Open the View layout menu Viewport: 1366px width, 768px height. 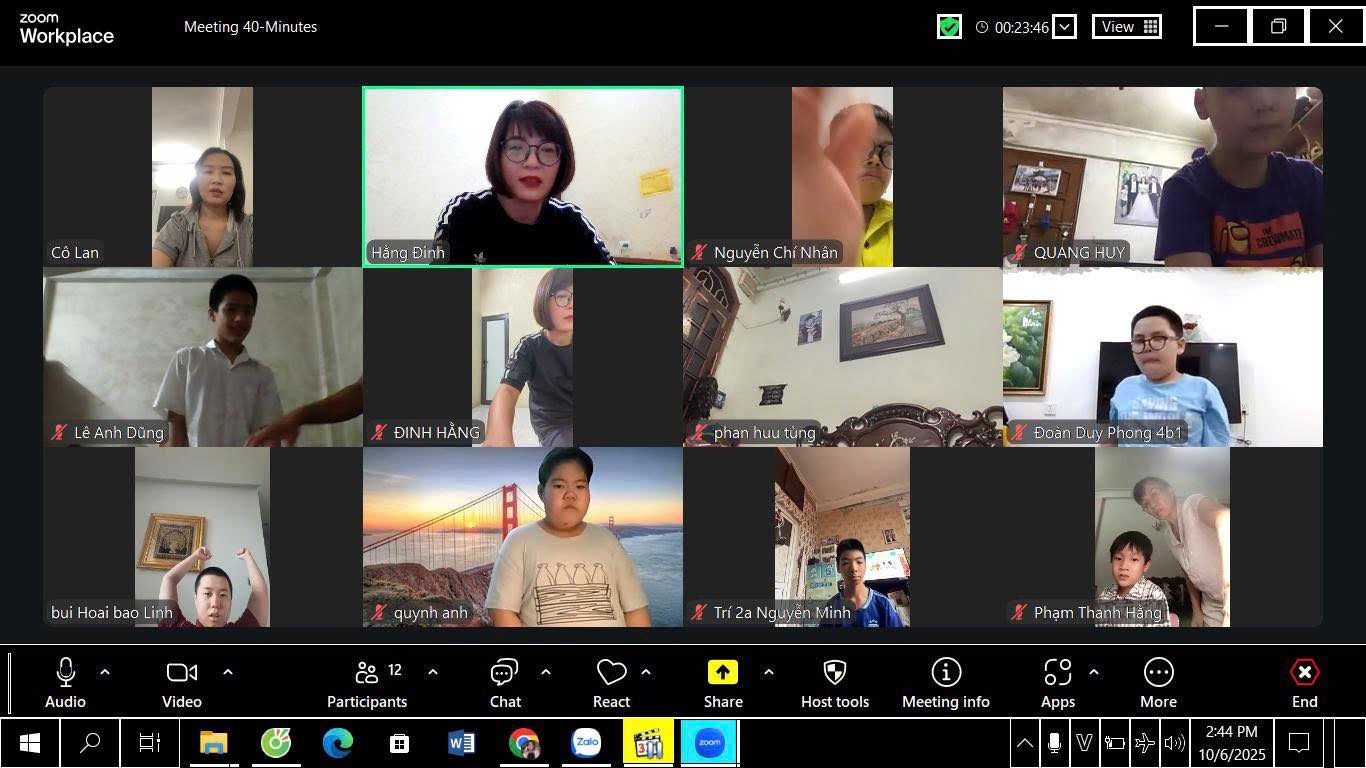(x=1127, y=27)
